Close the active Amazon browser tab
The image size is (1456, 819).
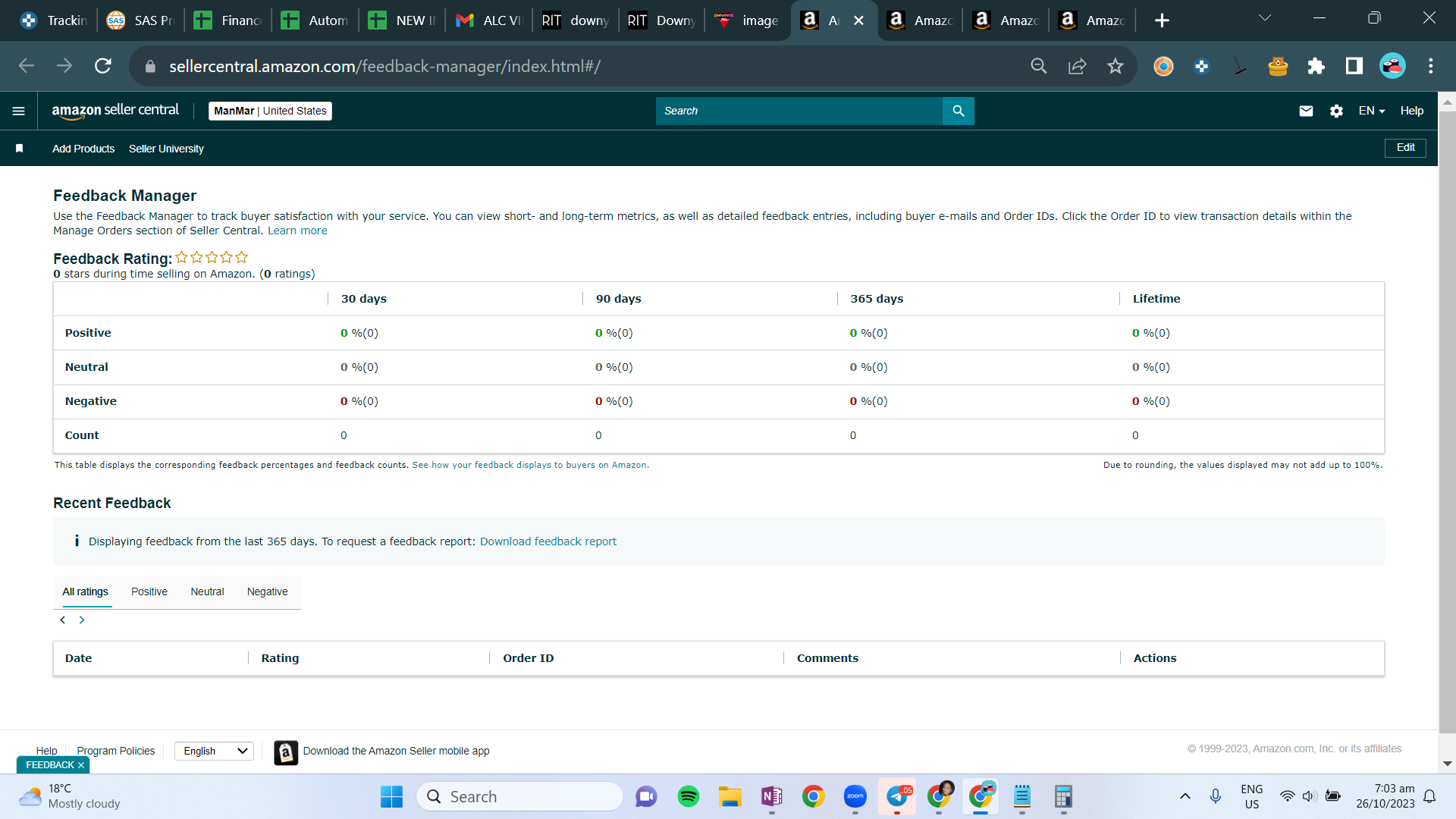[858, 20]
